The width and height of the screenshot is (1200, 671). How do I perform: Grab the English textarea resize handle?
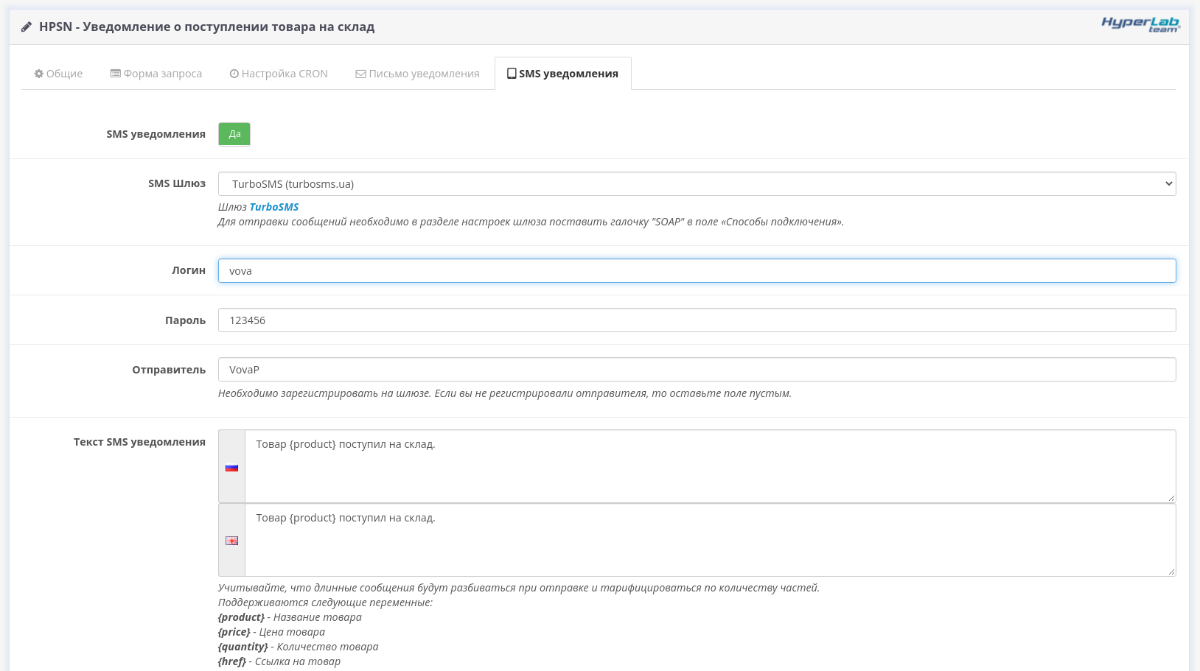1170,571
